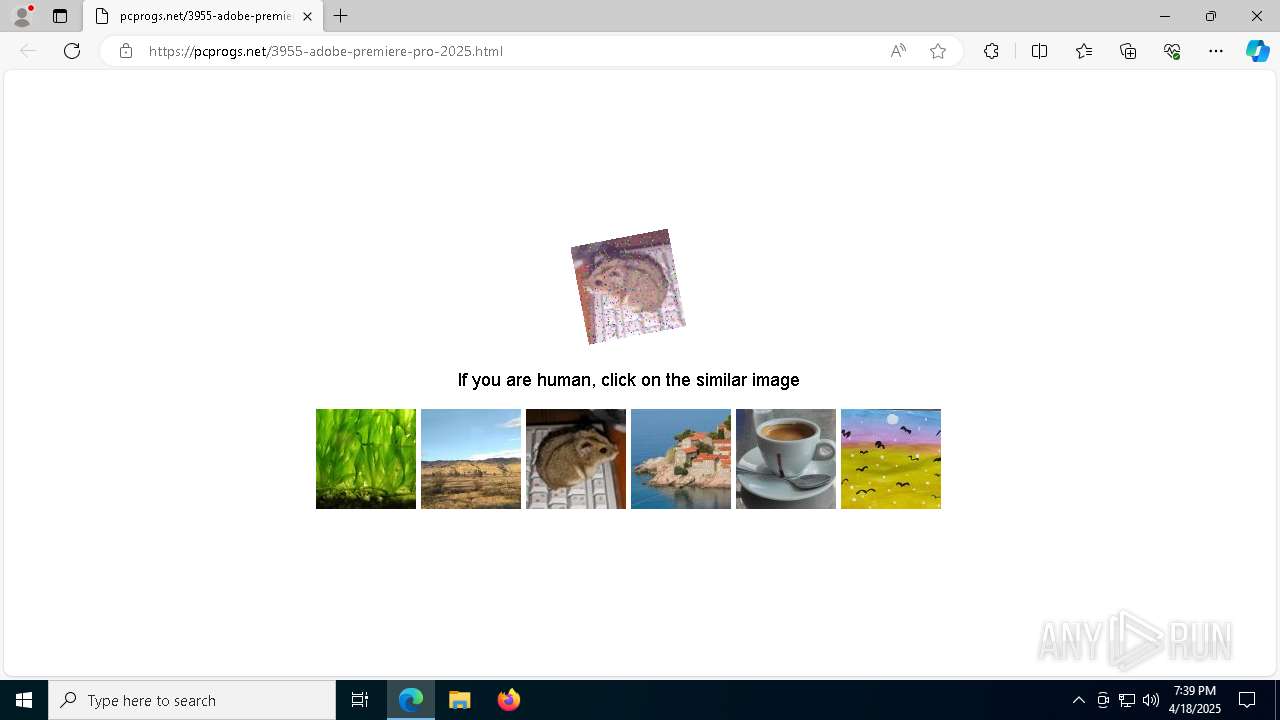Click the browser profile avatar icon
The width and height of the screenshot is (1280, 720).
[x=22, y=16]
